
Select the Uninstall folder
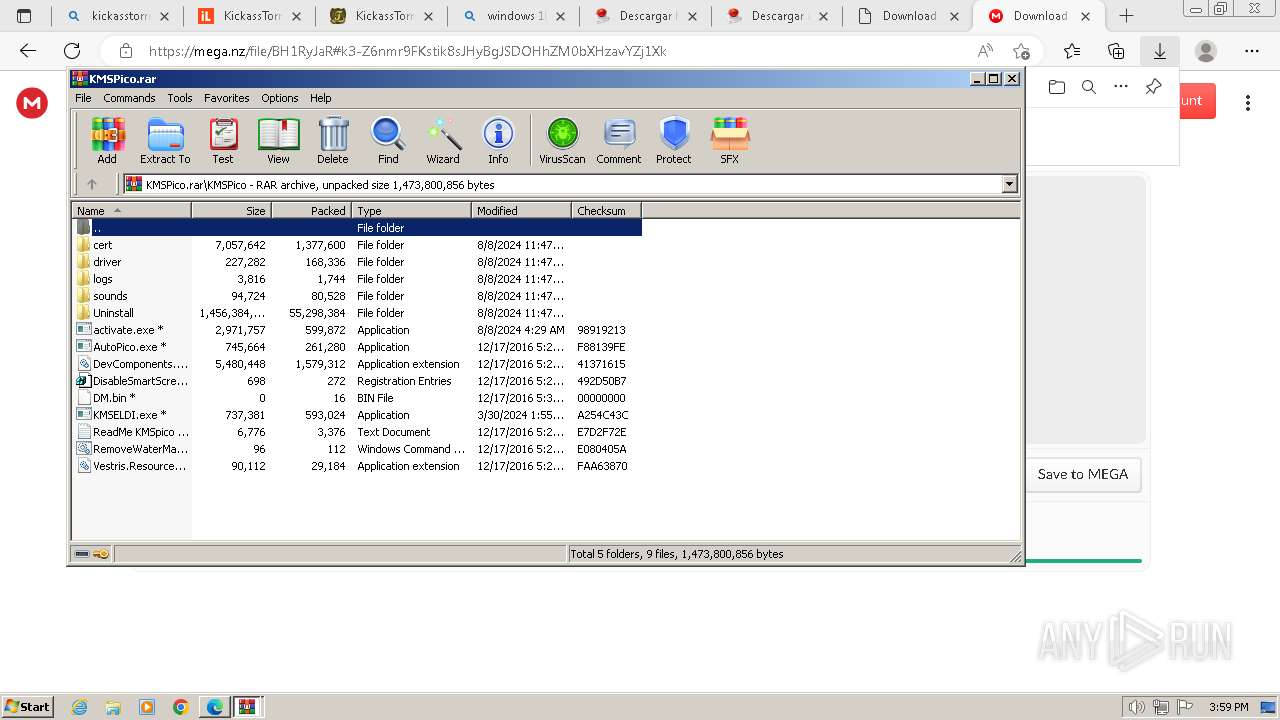click(x=357, y=313)
